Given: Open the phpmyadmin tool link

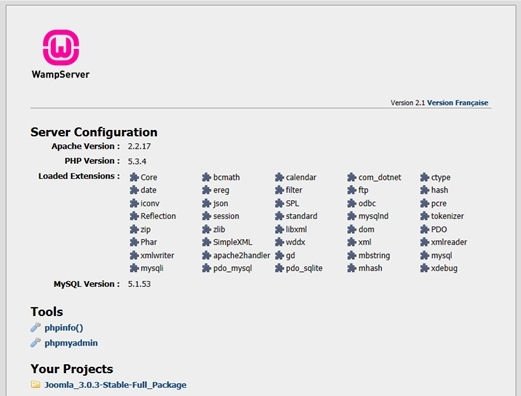Looking at the screenshot, I should [71, 343].
